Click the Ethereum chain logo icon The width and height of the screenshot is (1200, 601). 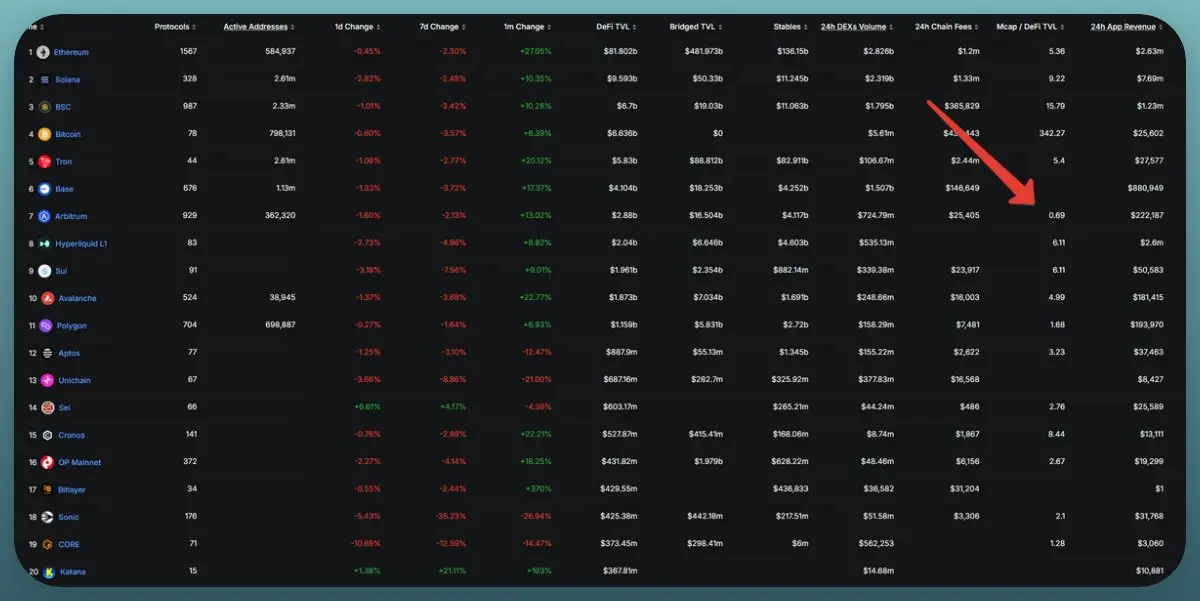click(x=44, y=52)
